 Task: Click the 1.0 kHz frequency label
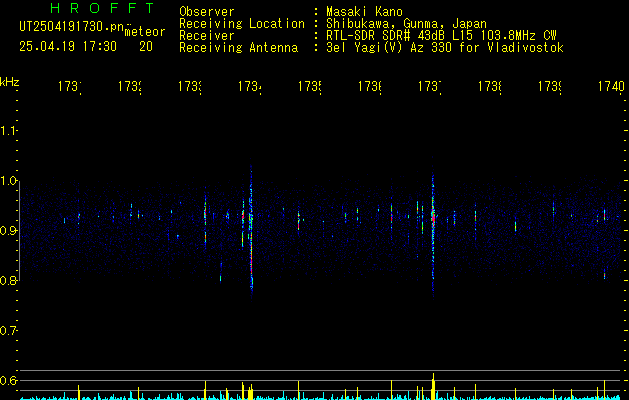pyautogui.click(x=8, y=180)
